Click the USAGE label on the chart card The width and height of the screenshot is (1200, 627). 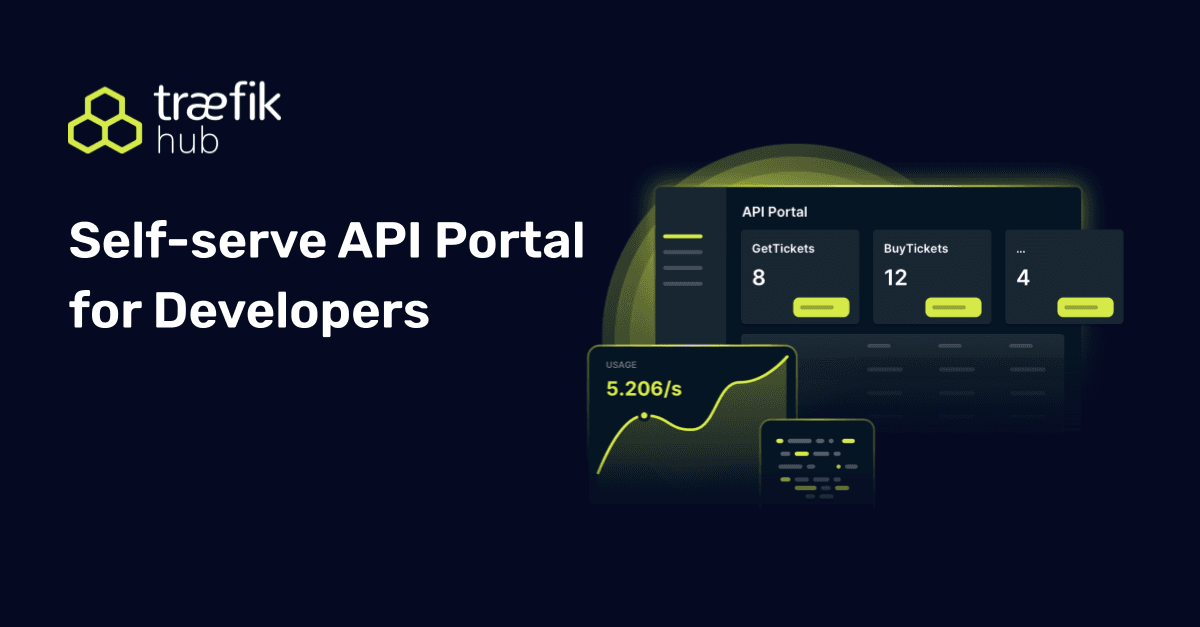[x=621, y=365]
